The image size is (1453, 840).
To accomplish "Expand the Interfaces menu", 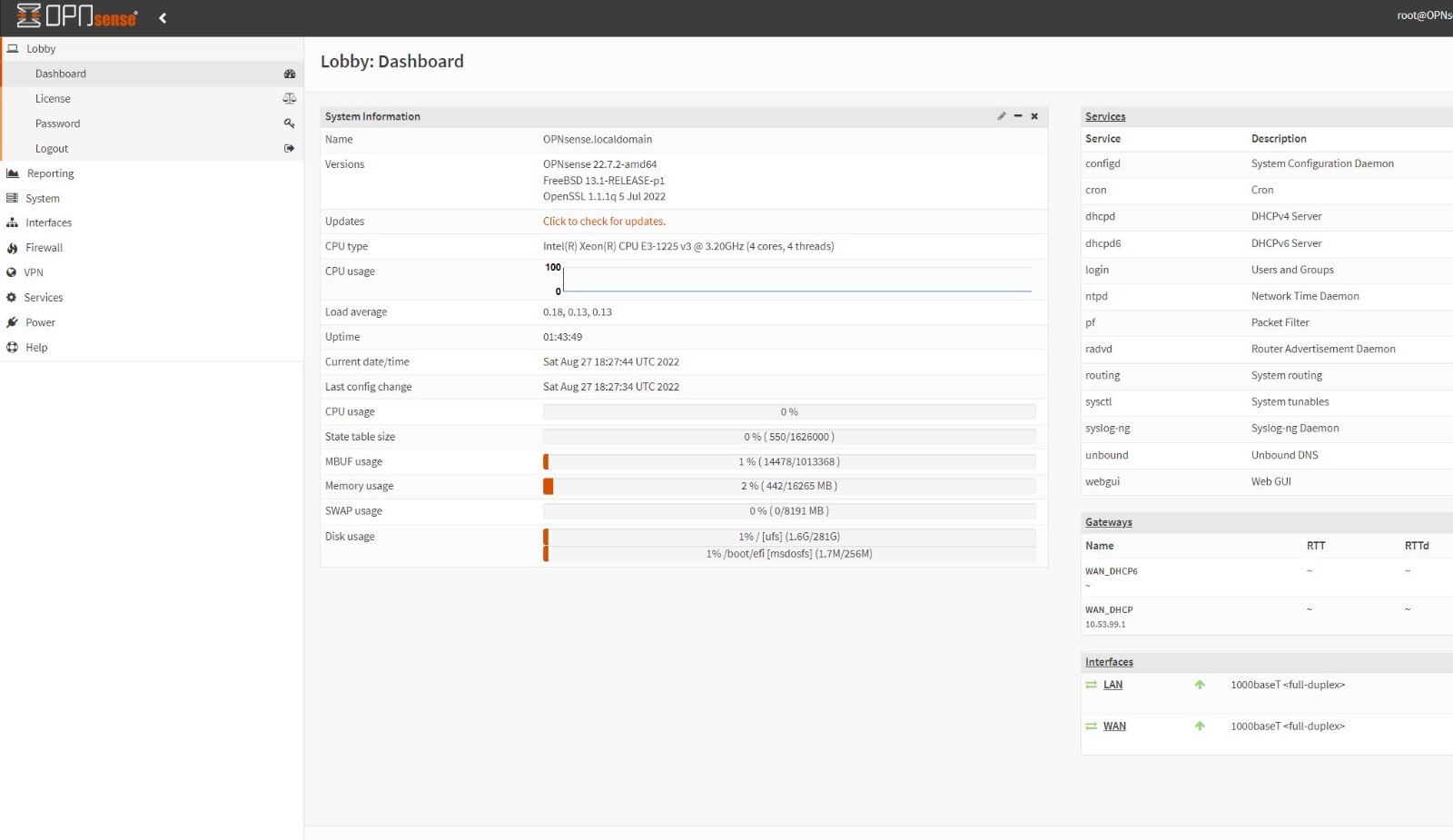I will point(152,222).
